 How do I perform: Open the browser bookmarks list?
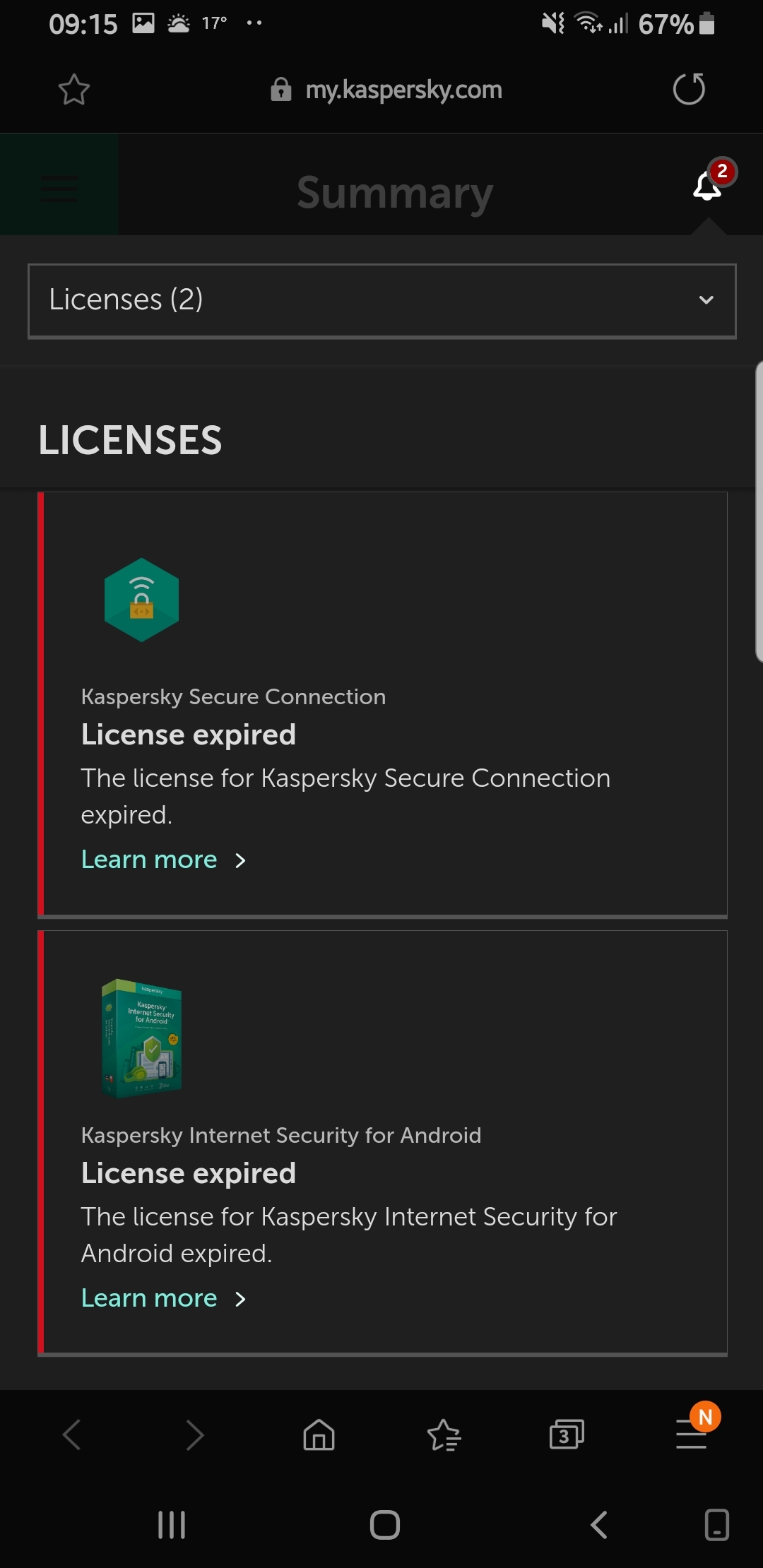[x=444, y=1435]
